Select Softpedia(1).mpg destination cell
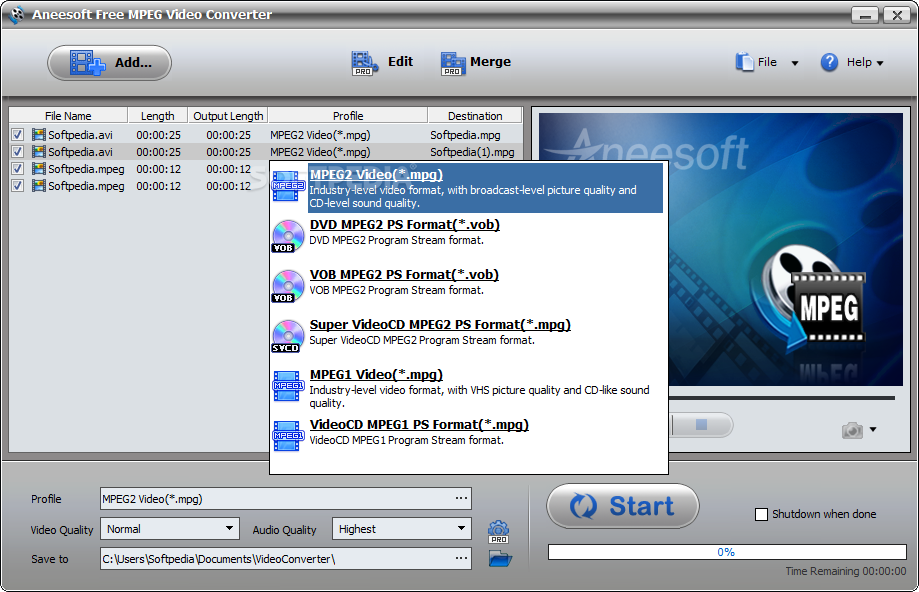 coord(472,152)
